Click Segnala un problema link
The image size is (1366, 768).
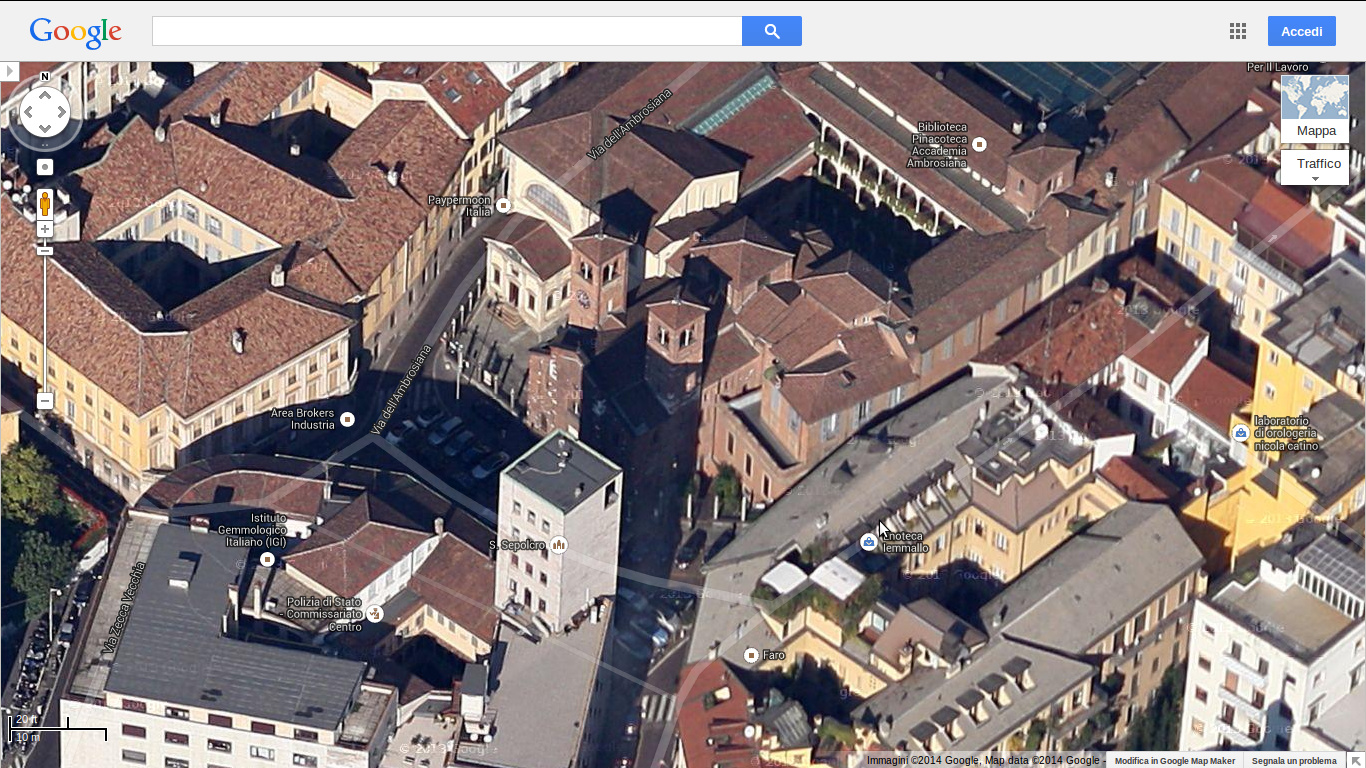(x=1294, y=761)
